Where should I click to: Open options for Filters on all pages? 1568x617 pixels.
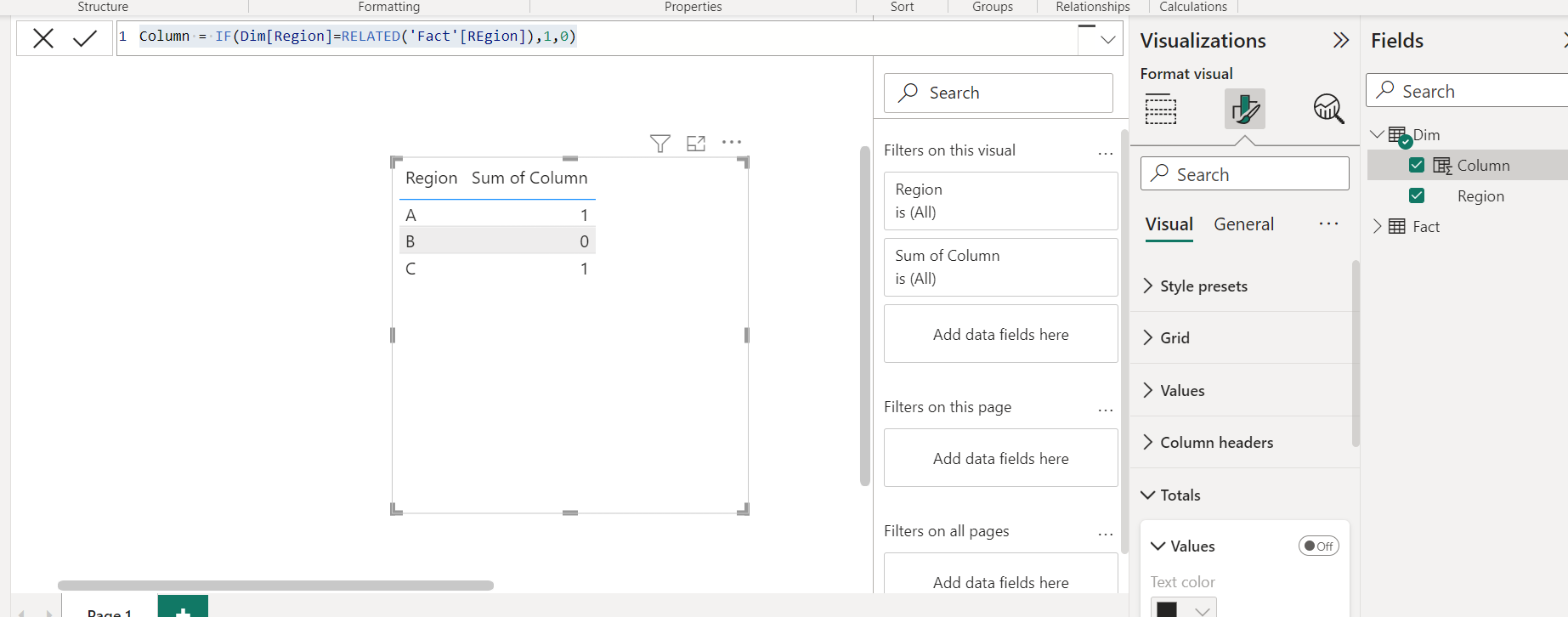pos(1106,535)
